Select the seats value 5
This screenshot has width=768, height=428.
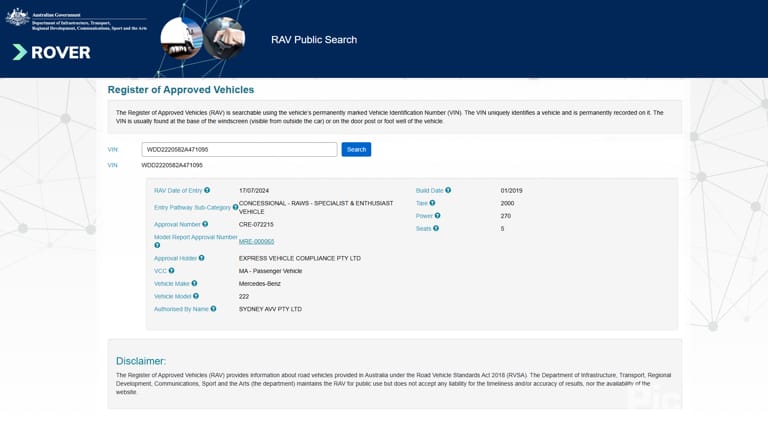coord(502,229)
